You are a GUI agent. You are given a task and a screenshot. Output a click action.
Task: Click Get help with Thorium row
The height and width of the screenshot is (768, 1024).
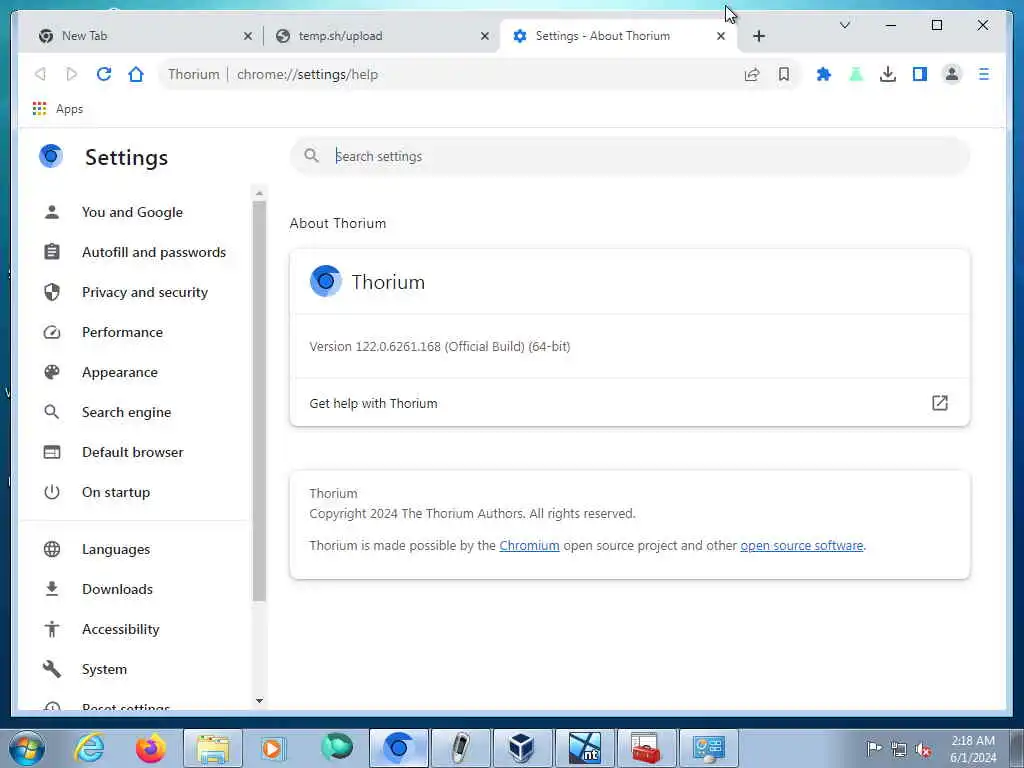pos(630,403)
